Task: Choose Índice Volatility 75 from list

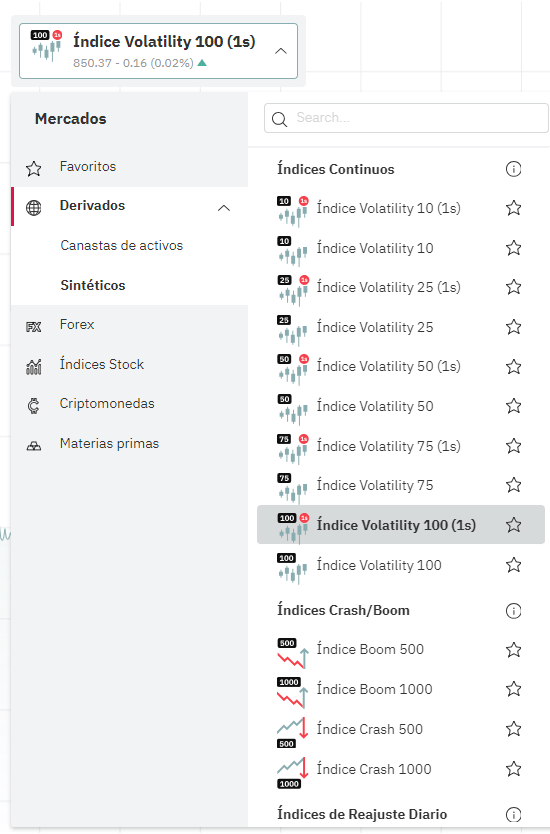Action: 401,485
